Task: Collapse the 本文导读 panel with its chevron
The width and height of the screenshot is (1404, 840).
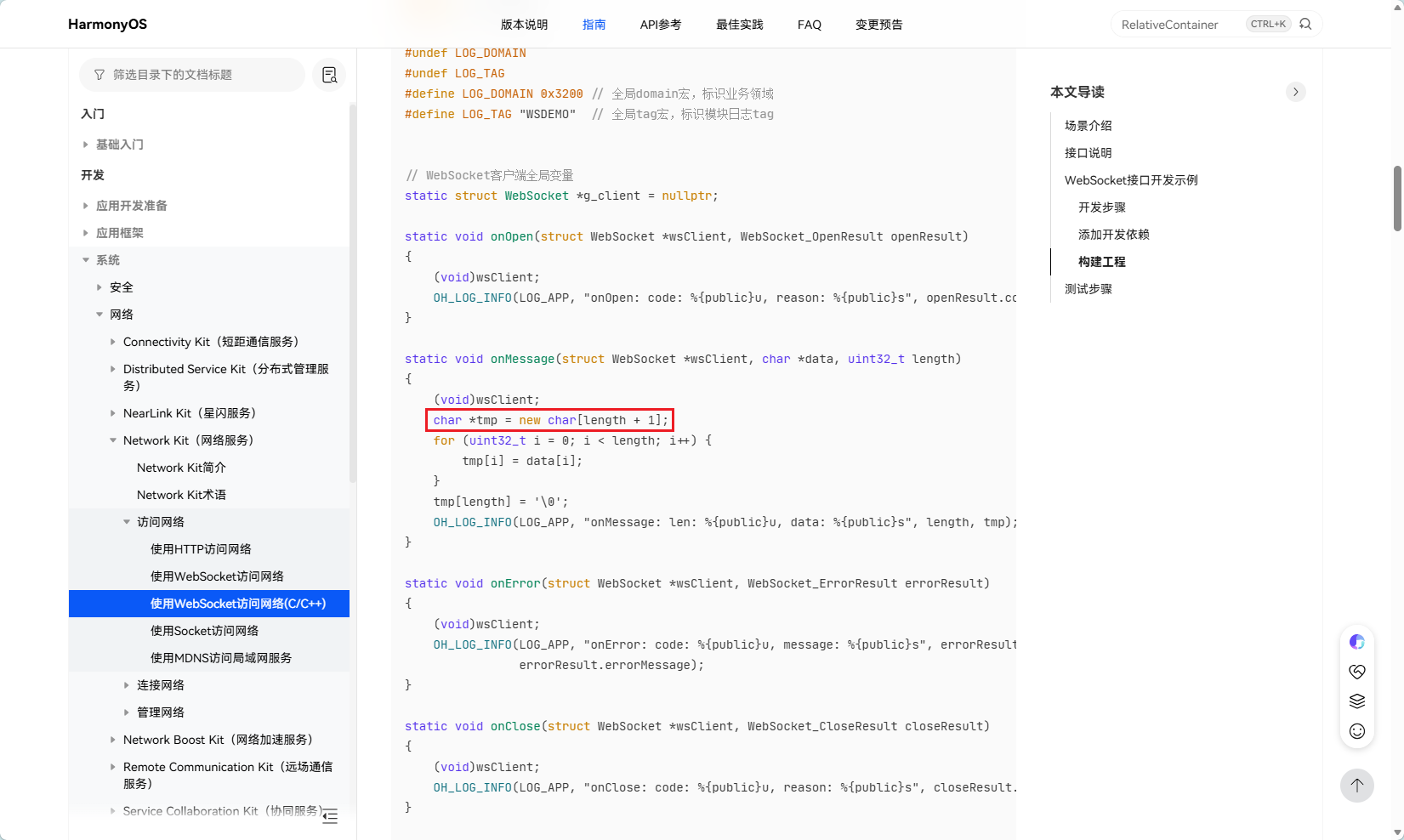Action: pos(1295,92)
